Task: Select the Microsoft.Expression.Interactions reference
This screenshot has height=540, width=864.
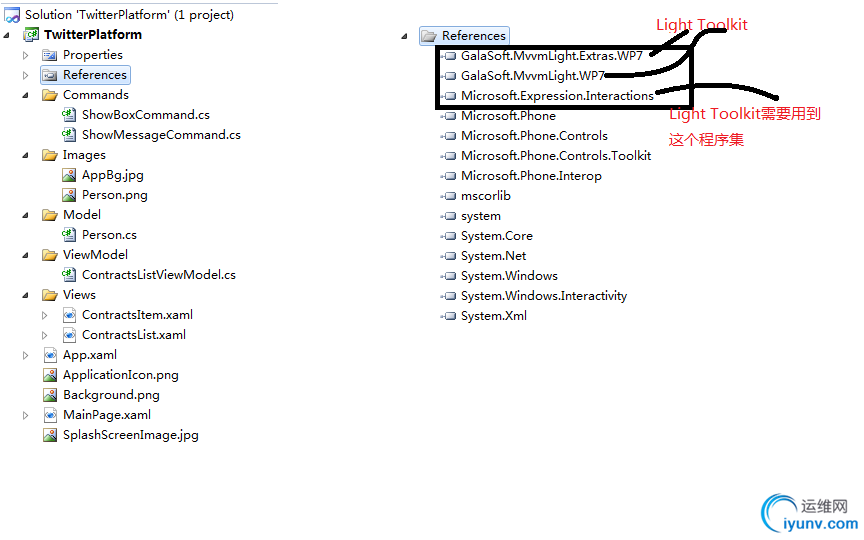Action: (557, 96)
